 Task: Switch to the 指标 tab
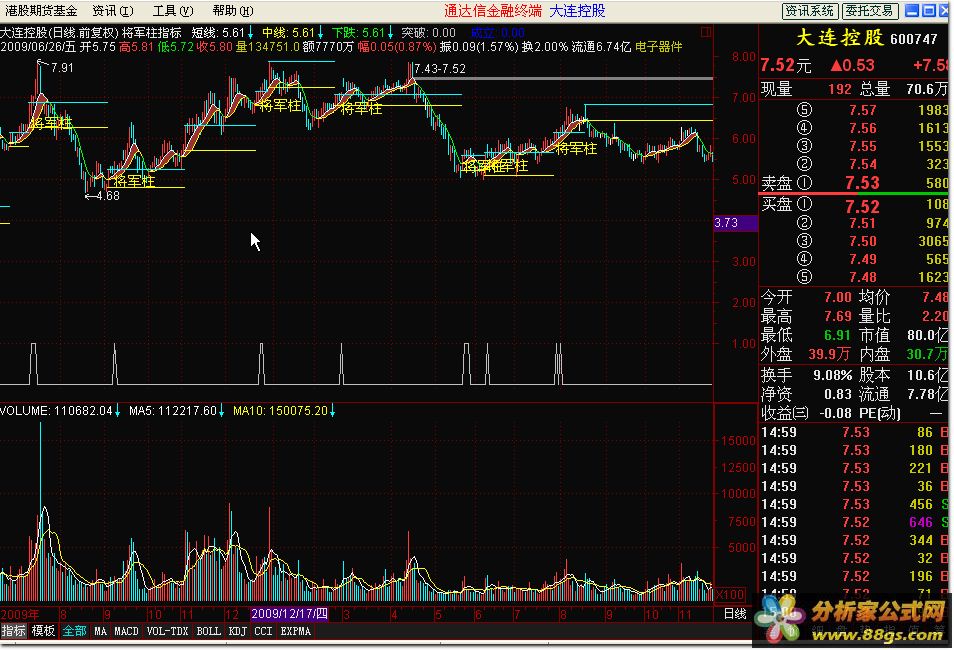(x=13, y=631)
